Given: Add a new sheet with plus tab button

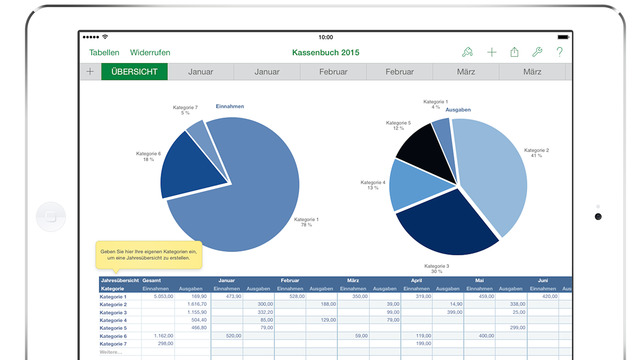Looking at the screenshot, I should pos(90,72).
